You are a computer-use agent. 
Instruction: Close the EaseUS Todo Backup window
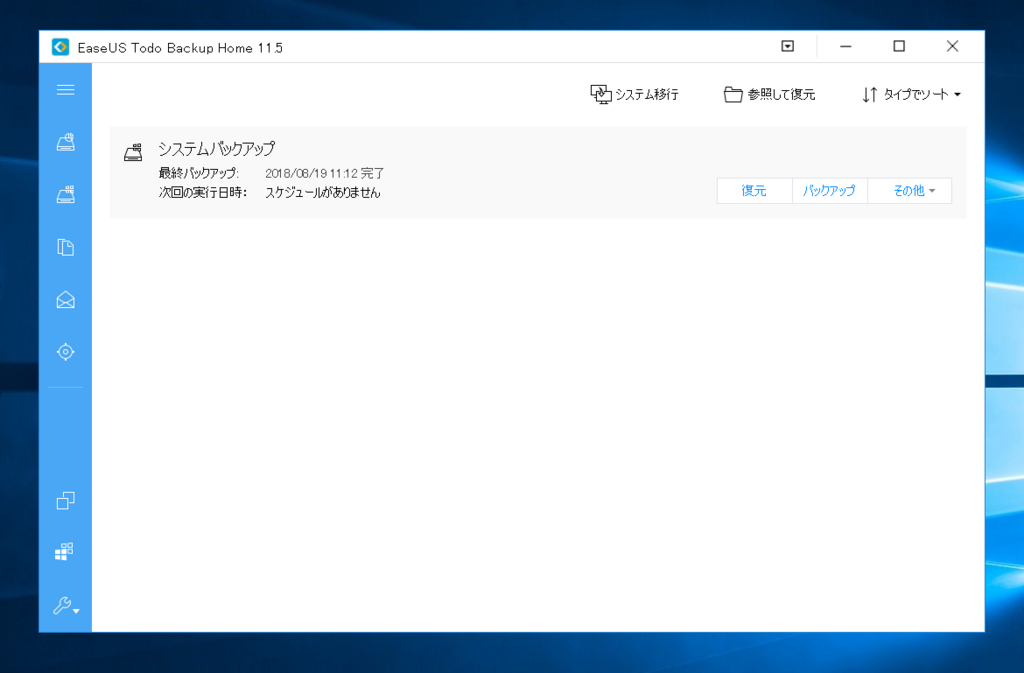point(953,46)
